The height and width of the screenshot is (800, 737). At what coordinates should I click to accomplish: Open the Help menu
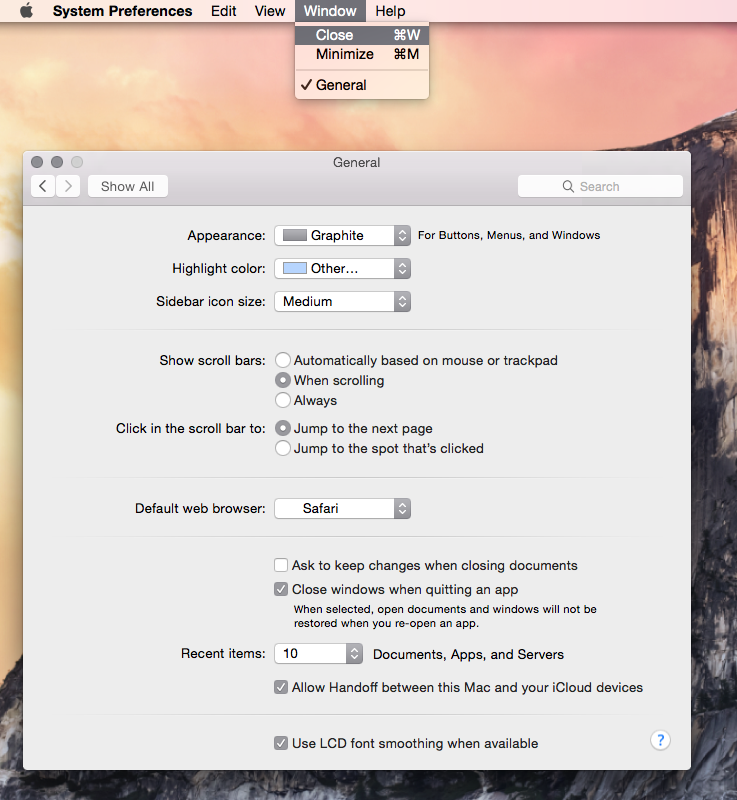click(390, 11)
